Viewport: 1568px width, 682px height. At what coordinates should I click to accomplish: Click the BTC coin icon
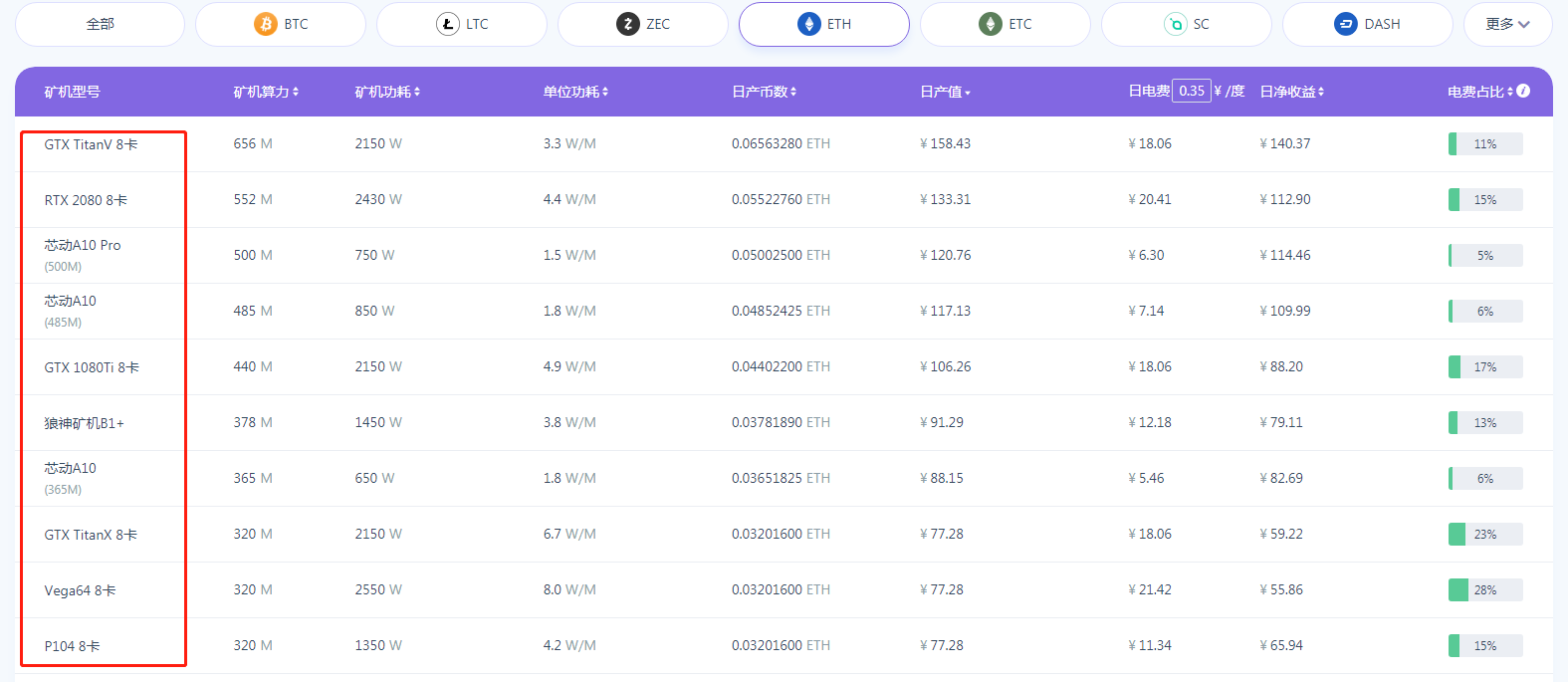266,24
